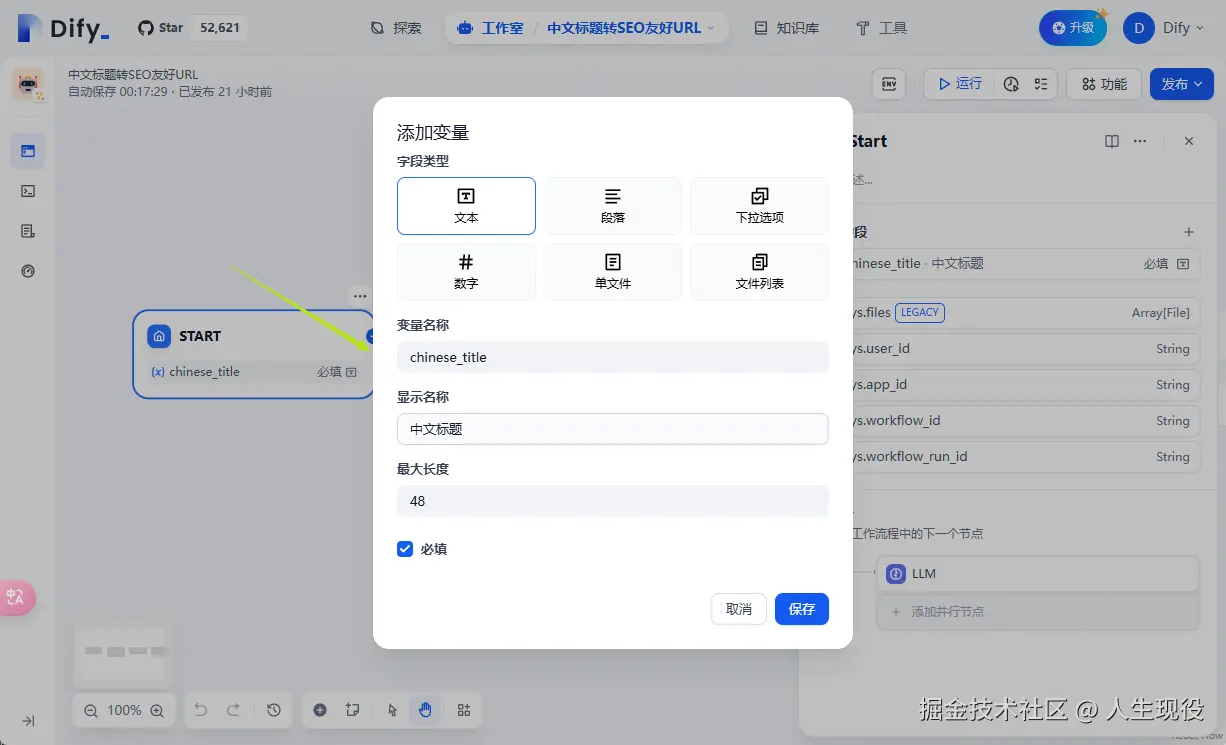The height and width of the screenshot is (745, 1226).
Task: Select the hand pan mode tool
Action: pos(425,710)
